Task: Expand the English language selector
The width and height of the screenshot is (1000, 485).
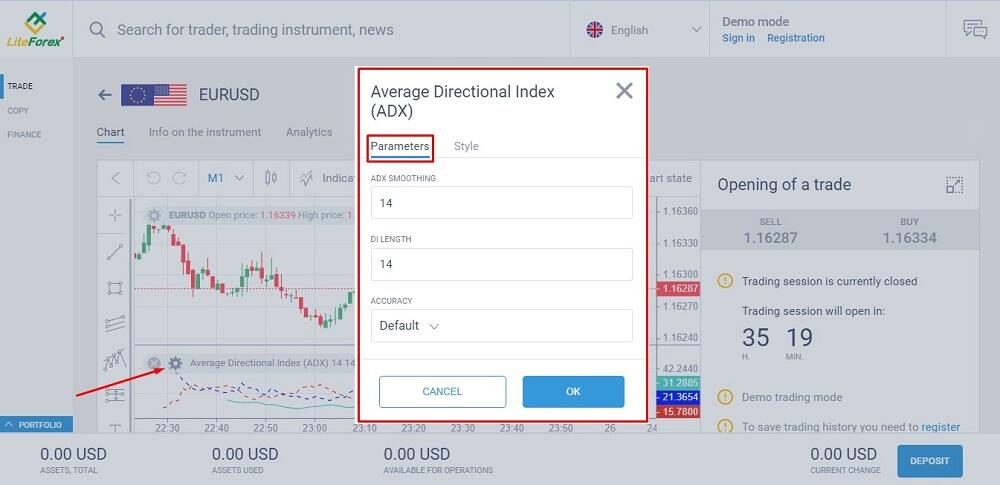Action: pyautogui.click(x=643, y=30)
